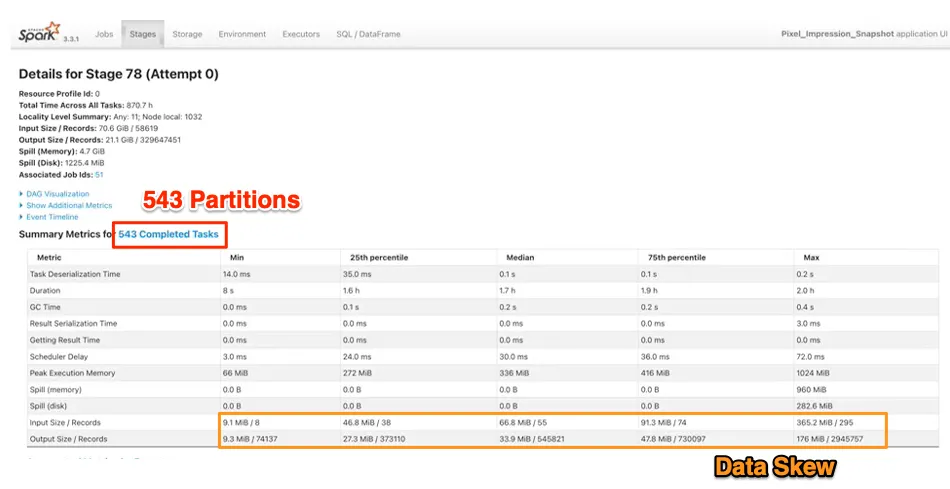
Task: Click the Spark logo icon
Action: coord(39,32)
